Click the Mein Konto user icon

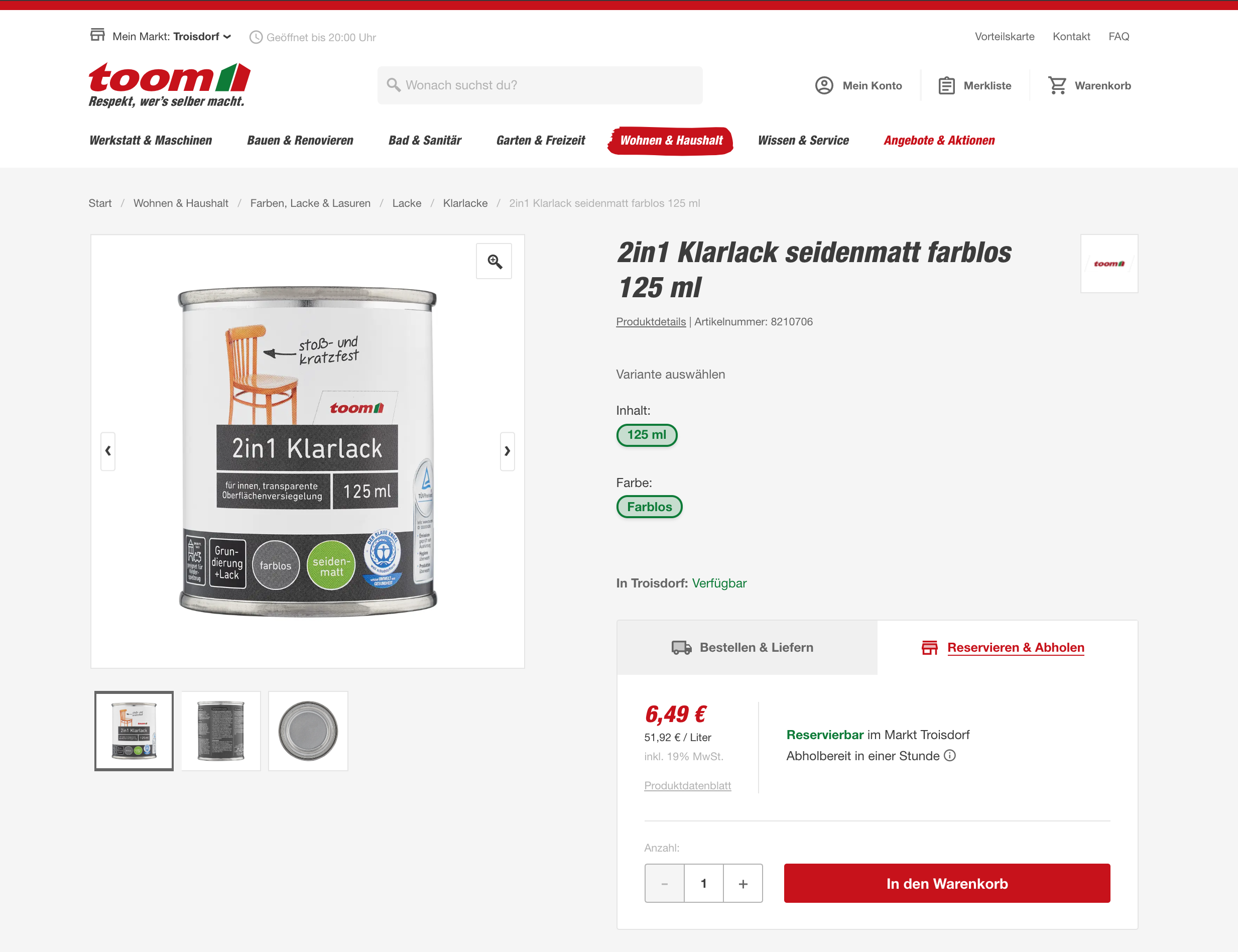click(x=824, y=85)
